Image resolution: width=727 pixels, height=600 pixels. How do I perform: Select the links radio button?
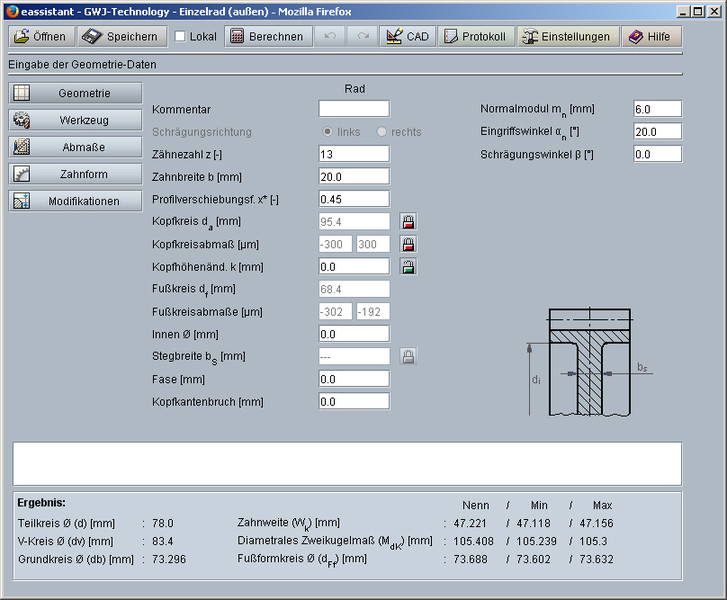(x=327, y=132)
